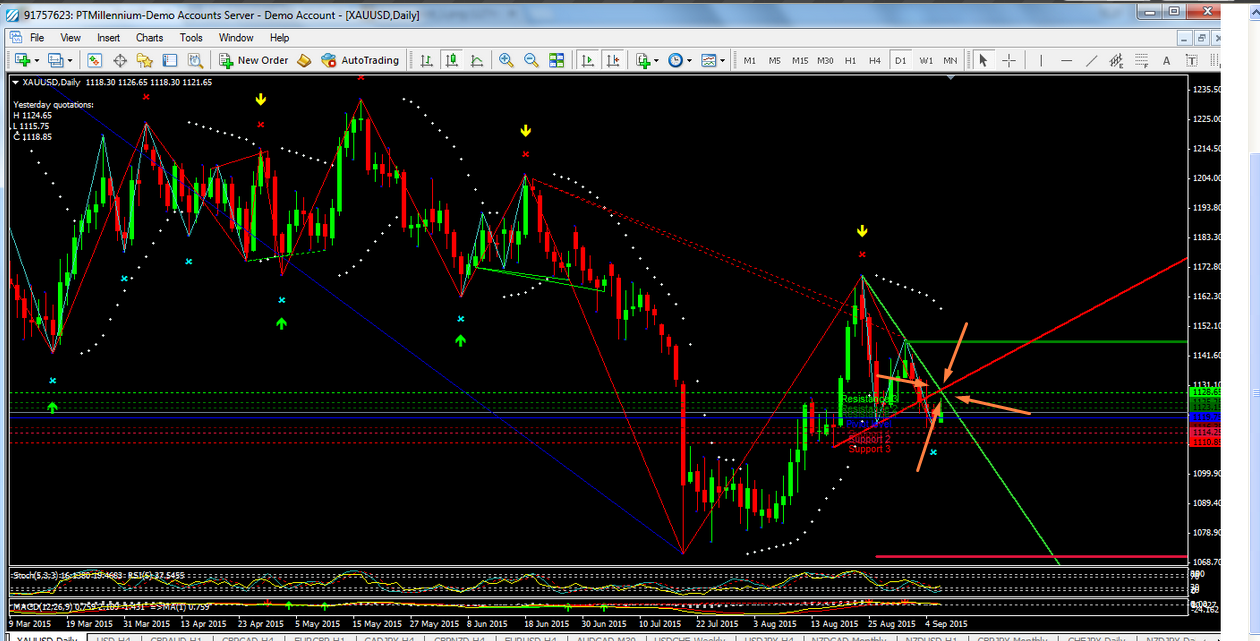This screenshot has height=641, width=1260.
Task: Open the Window menu
Action: click(x=236, y=37)
